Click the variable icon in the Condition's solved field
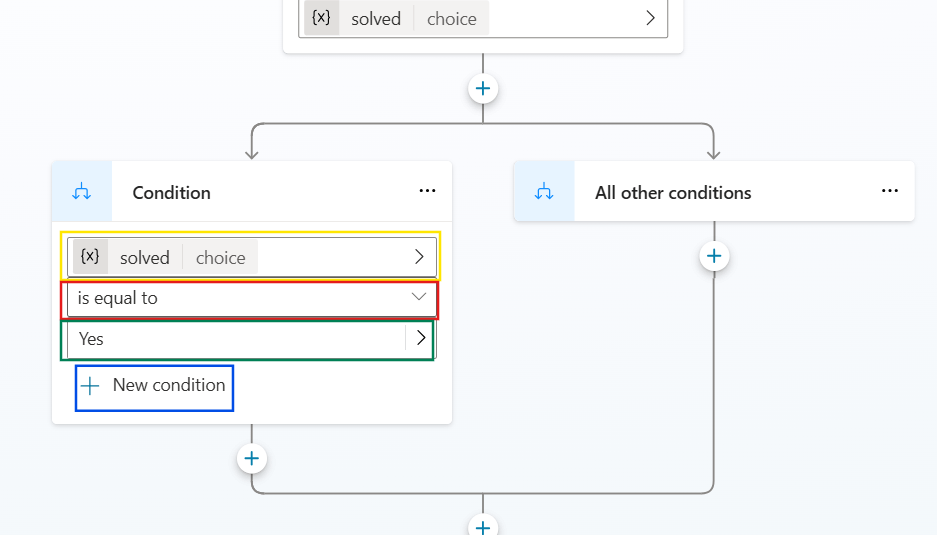The image size is (937, 535). click(90, 257)
